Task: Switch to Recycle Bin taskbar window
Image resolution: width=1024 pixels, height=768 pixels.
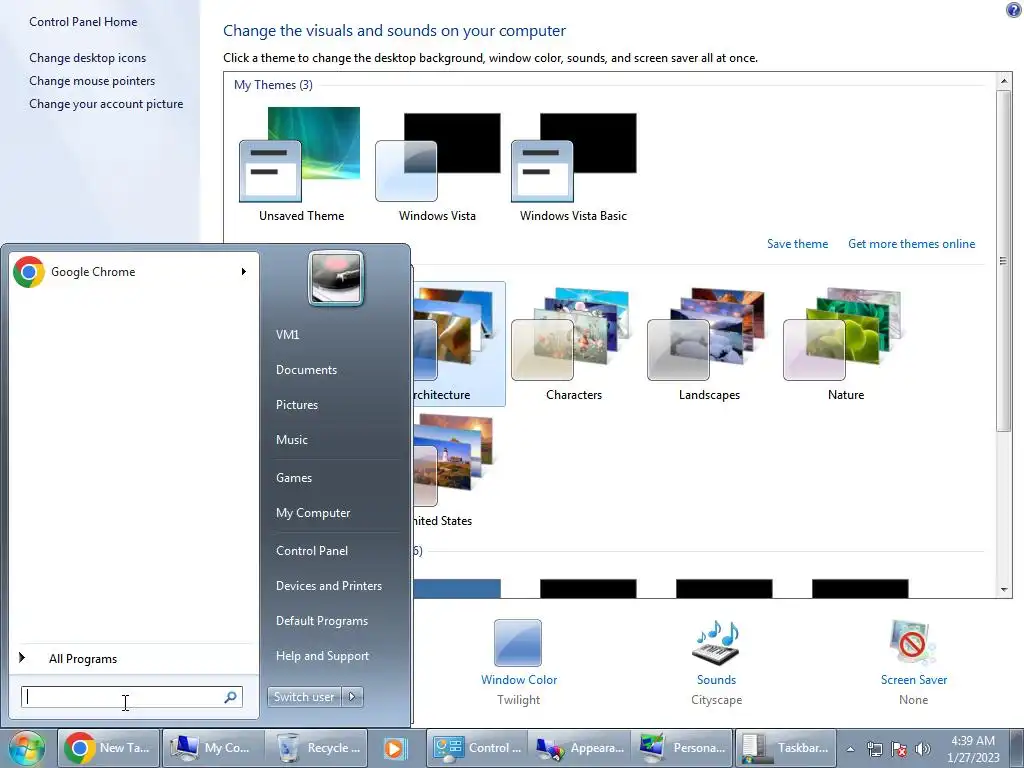Action: [317, 748]
